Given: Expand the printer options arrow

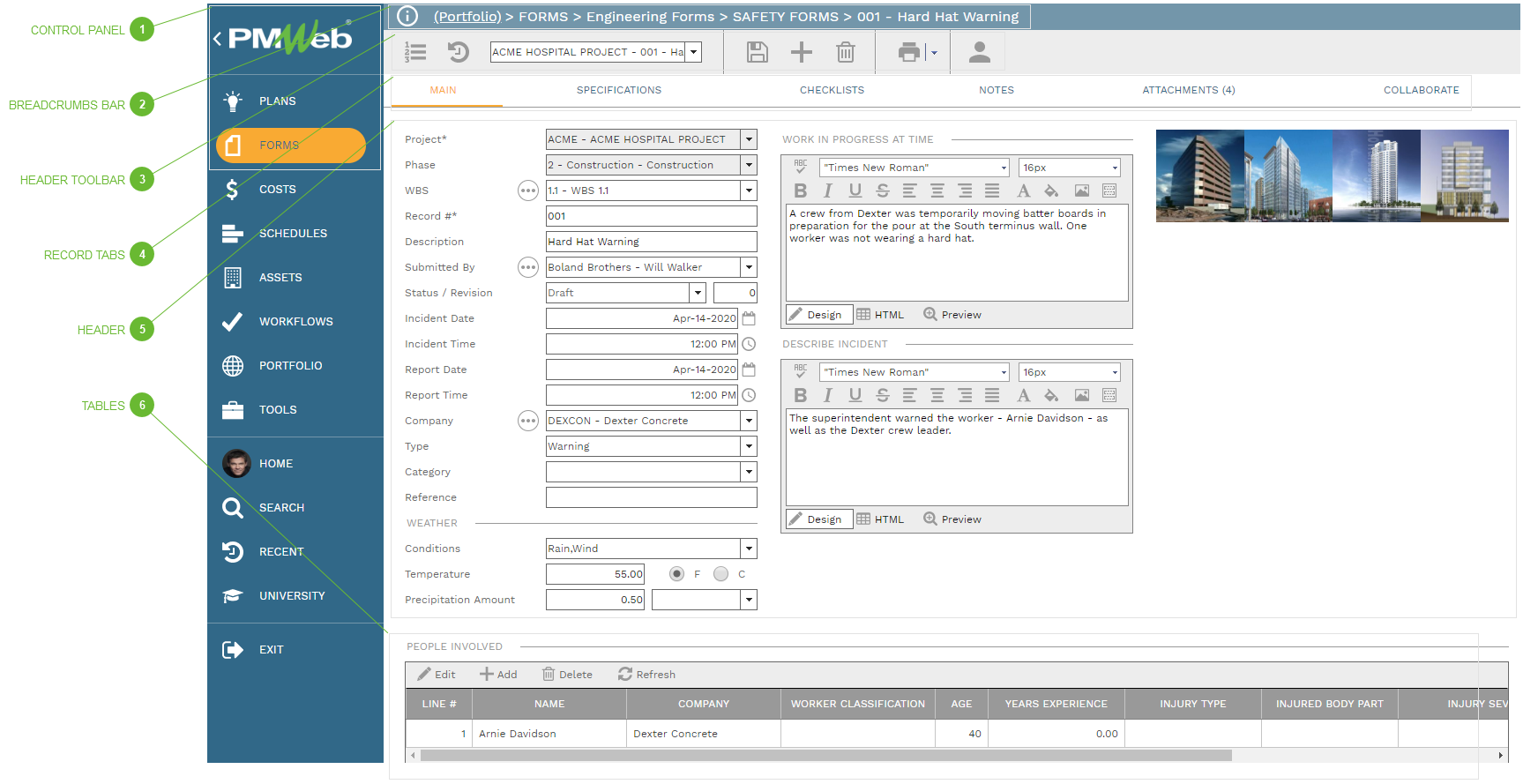Looking at the screenshot, I should (934, 52).
